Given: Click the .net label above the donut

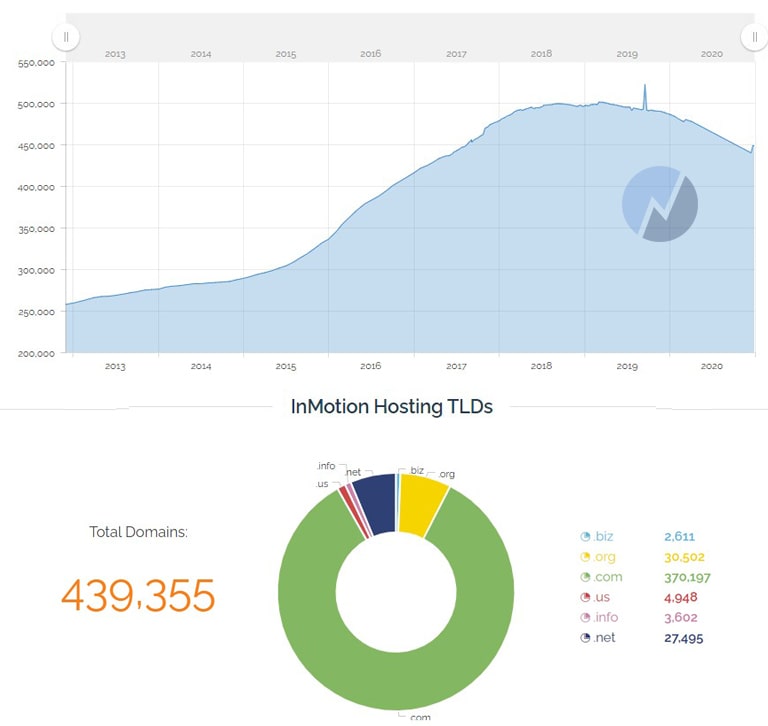Looking at the screenshot, I should coord(353,472).
